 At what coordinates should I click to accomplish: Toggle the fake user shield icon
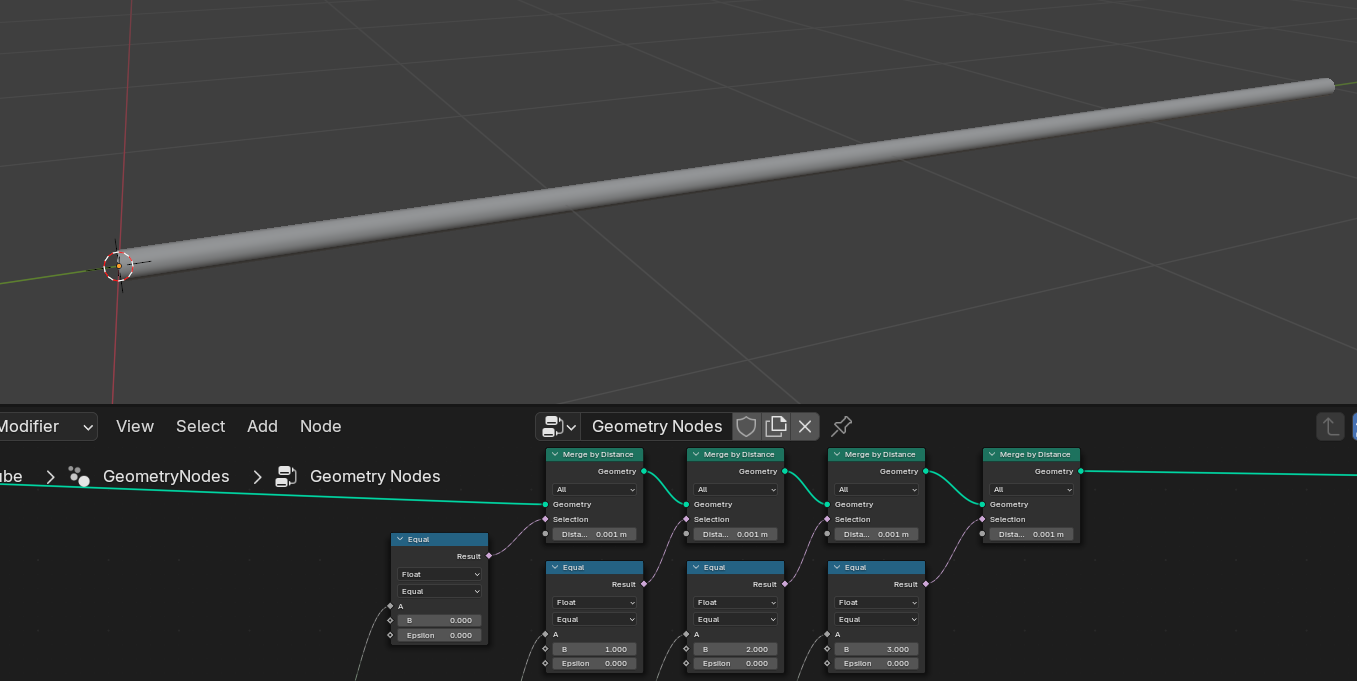(x=746, y=427)
